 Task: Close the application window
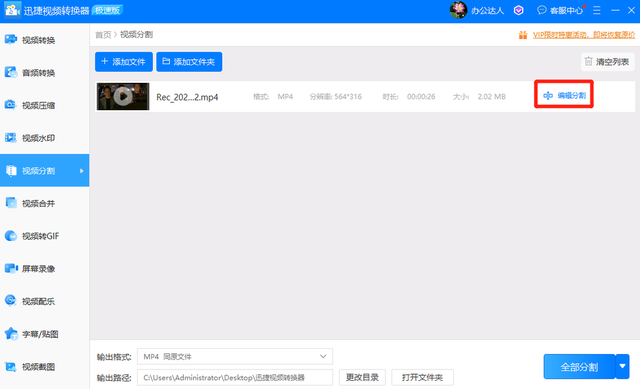[631, 10]
